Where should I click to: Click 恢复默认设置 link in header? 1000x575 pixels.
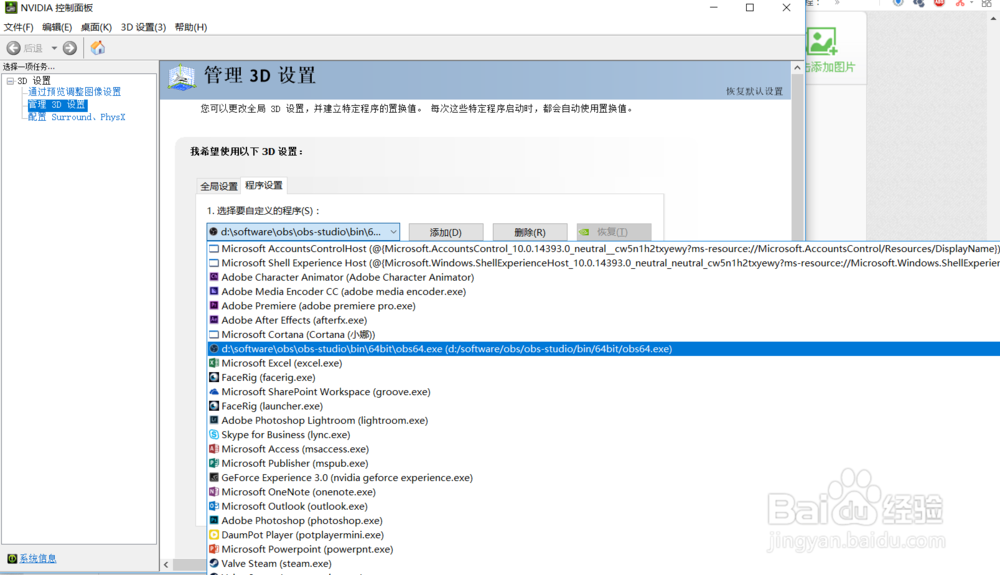(754, 91)
